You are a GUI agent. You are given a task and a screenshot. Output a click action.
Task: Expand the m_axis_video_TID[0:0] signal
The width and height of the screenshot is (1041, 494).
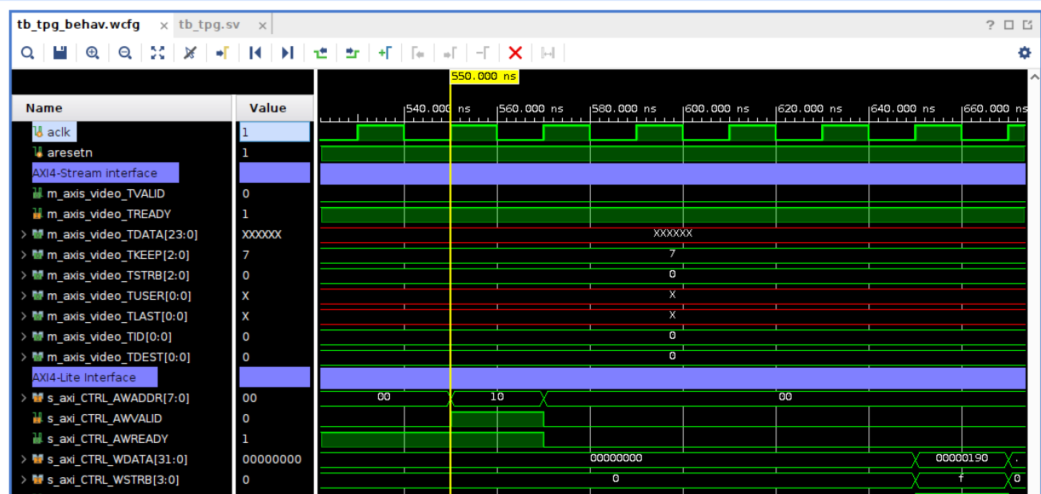pyautogui.click(x=24, y=337)
